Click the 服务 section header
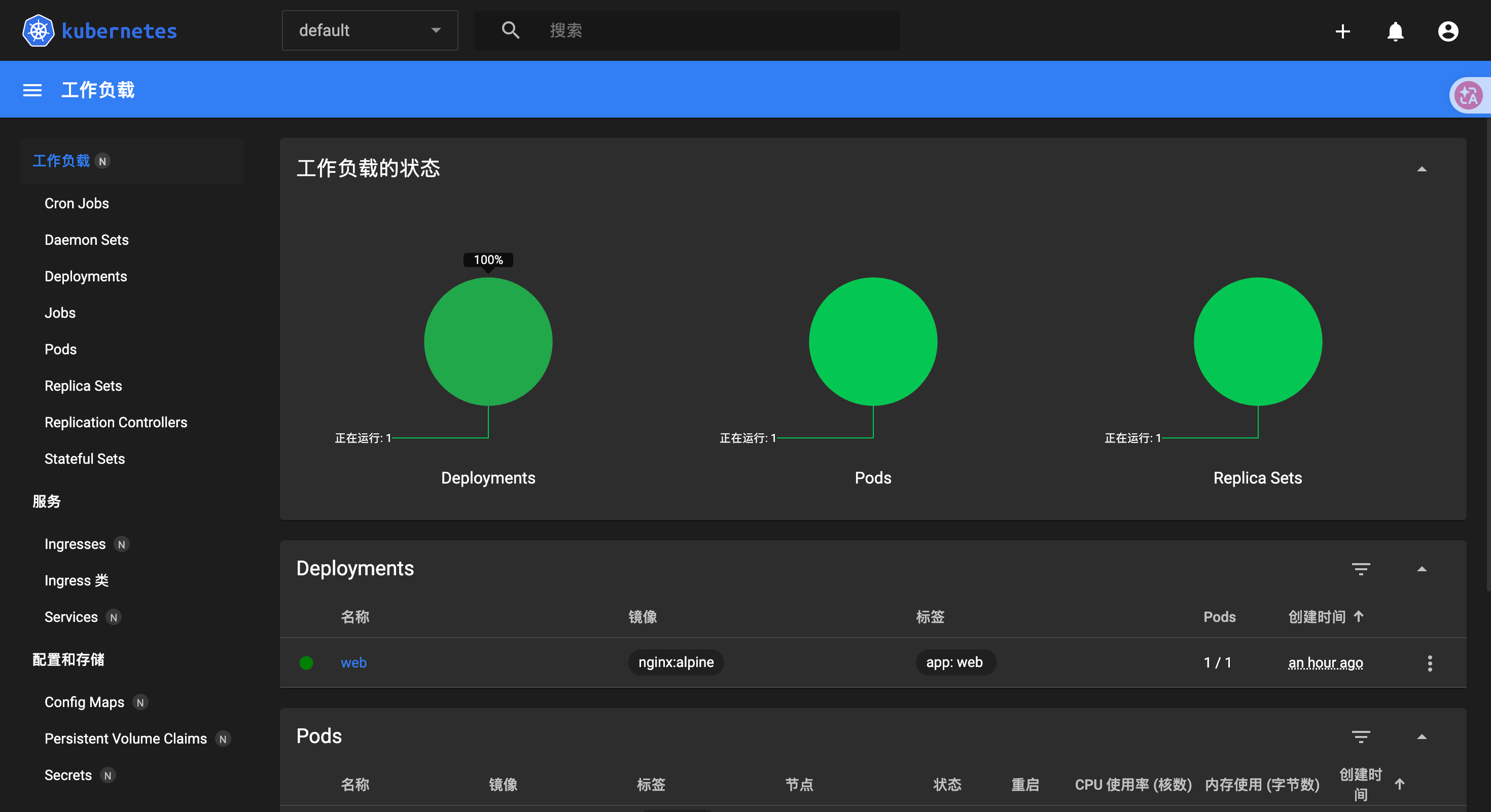1491x812 pixels. click(x=47, y=501)
